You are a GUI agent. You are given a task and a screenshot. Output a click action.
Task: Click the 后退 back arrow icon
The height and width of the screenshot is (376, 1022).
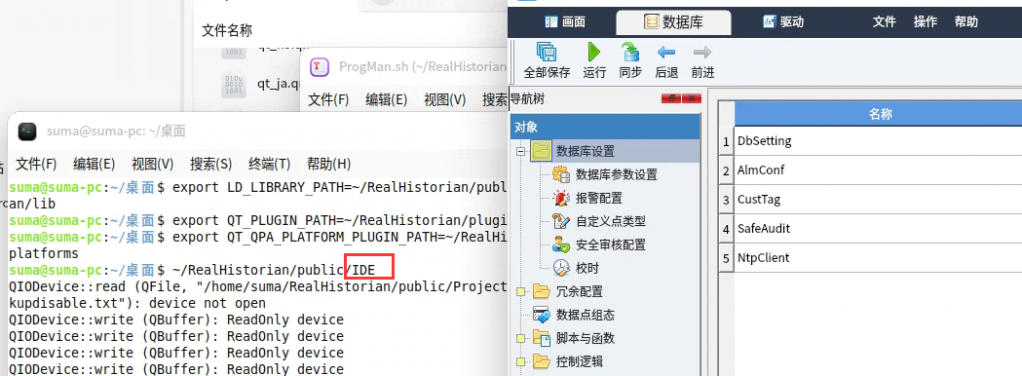pos(665,52)
